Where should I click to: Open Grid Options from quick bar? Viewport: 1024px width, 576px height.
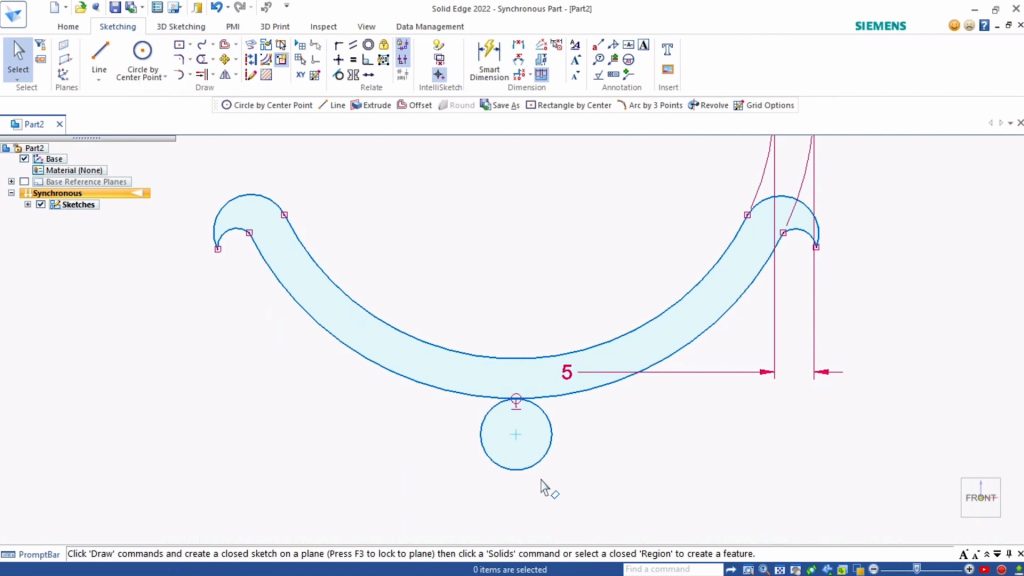763,105
